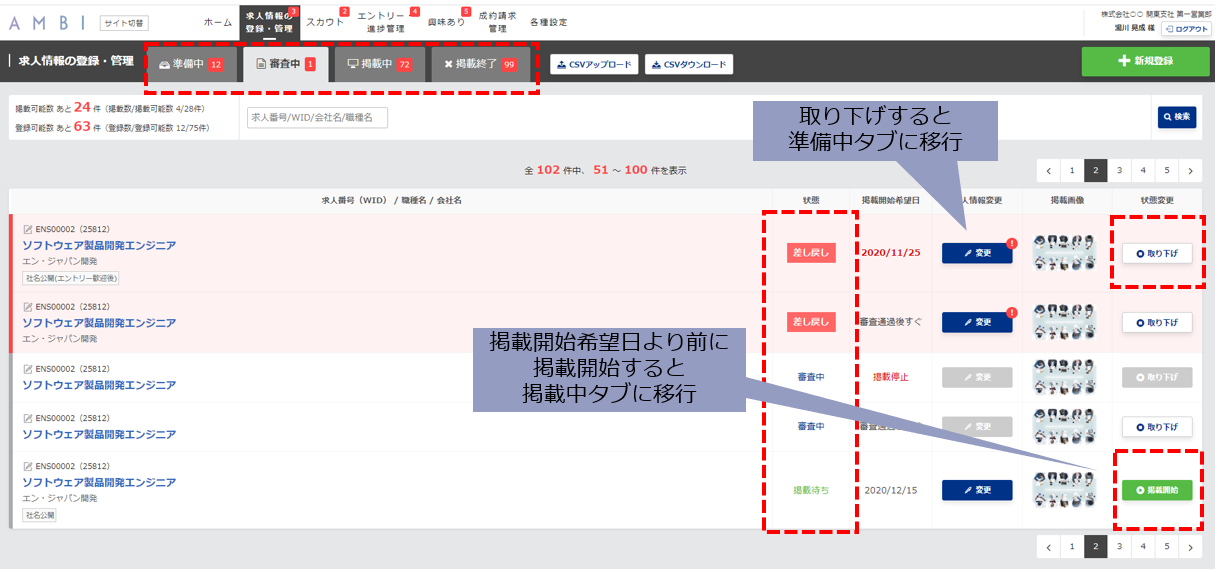This screenshot has width=1218, height=573.
Task: Open the 掲載終了 tab
Action: tap(480, 64)
